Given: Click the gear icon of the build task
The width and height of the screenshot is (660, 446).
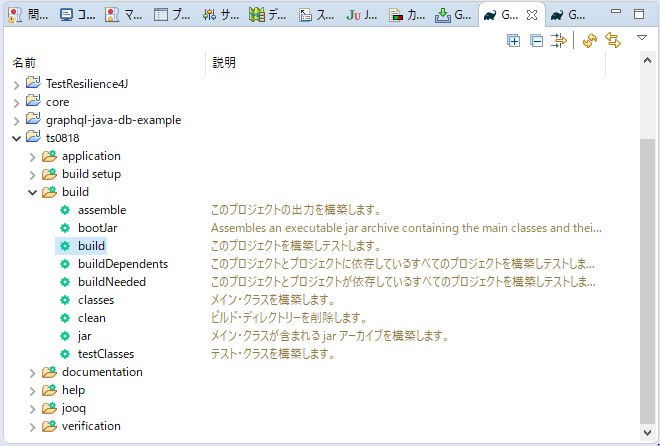Looking at the screenshot, I should [65, 246].
